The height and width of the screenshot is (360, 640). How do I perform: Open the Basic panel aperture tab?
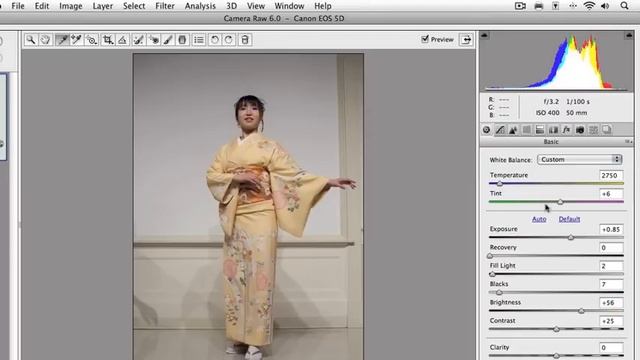(486, 130)
